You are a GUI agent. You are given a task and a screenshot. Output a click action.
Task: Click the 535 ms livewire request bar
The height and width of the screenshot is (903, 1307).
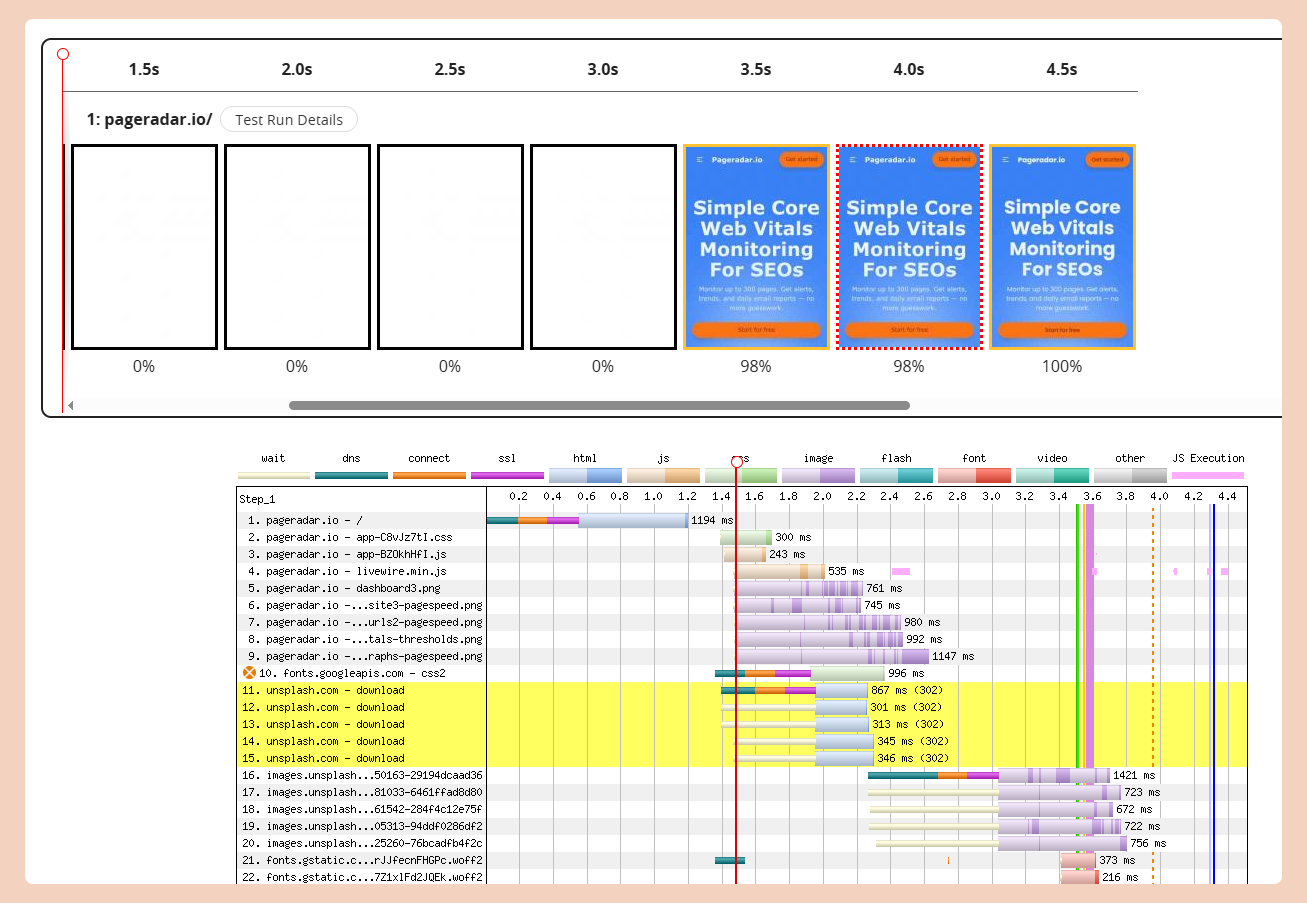click(780, 572)
